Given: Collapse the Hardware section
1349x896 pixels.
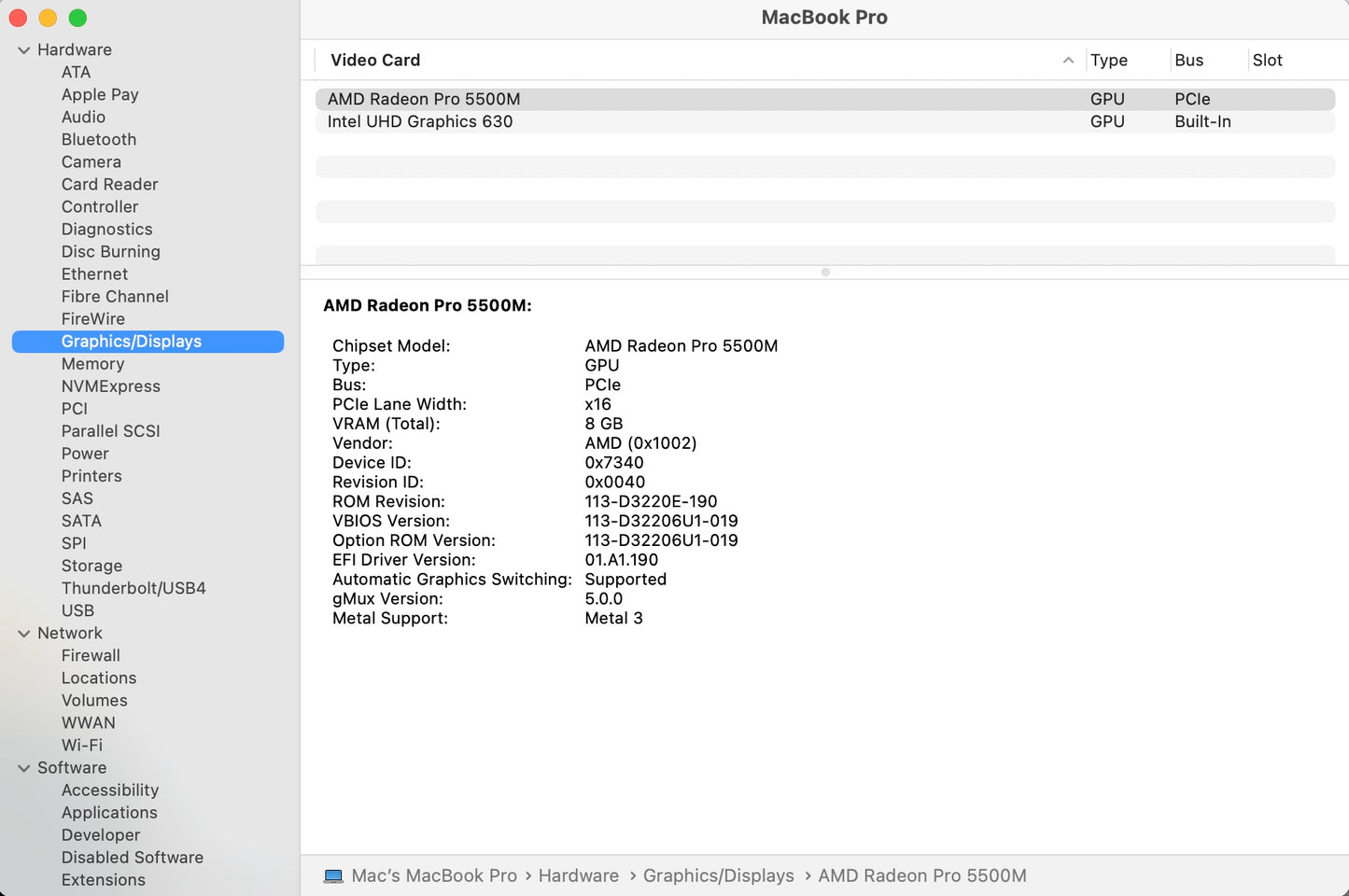Looking at the screenshot, I should [x=23, y=49].
